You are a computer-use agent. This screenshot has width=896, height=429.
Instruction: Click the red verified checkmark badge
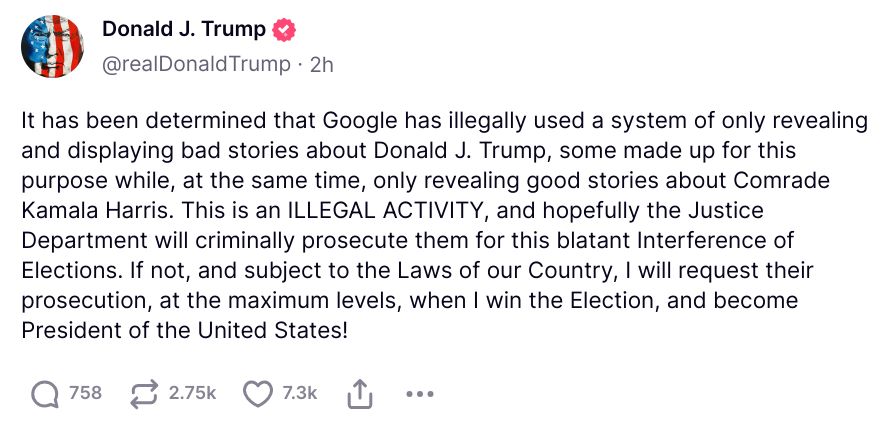pyautogui.click(x=283, y=29)
